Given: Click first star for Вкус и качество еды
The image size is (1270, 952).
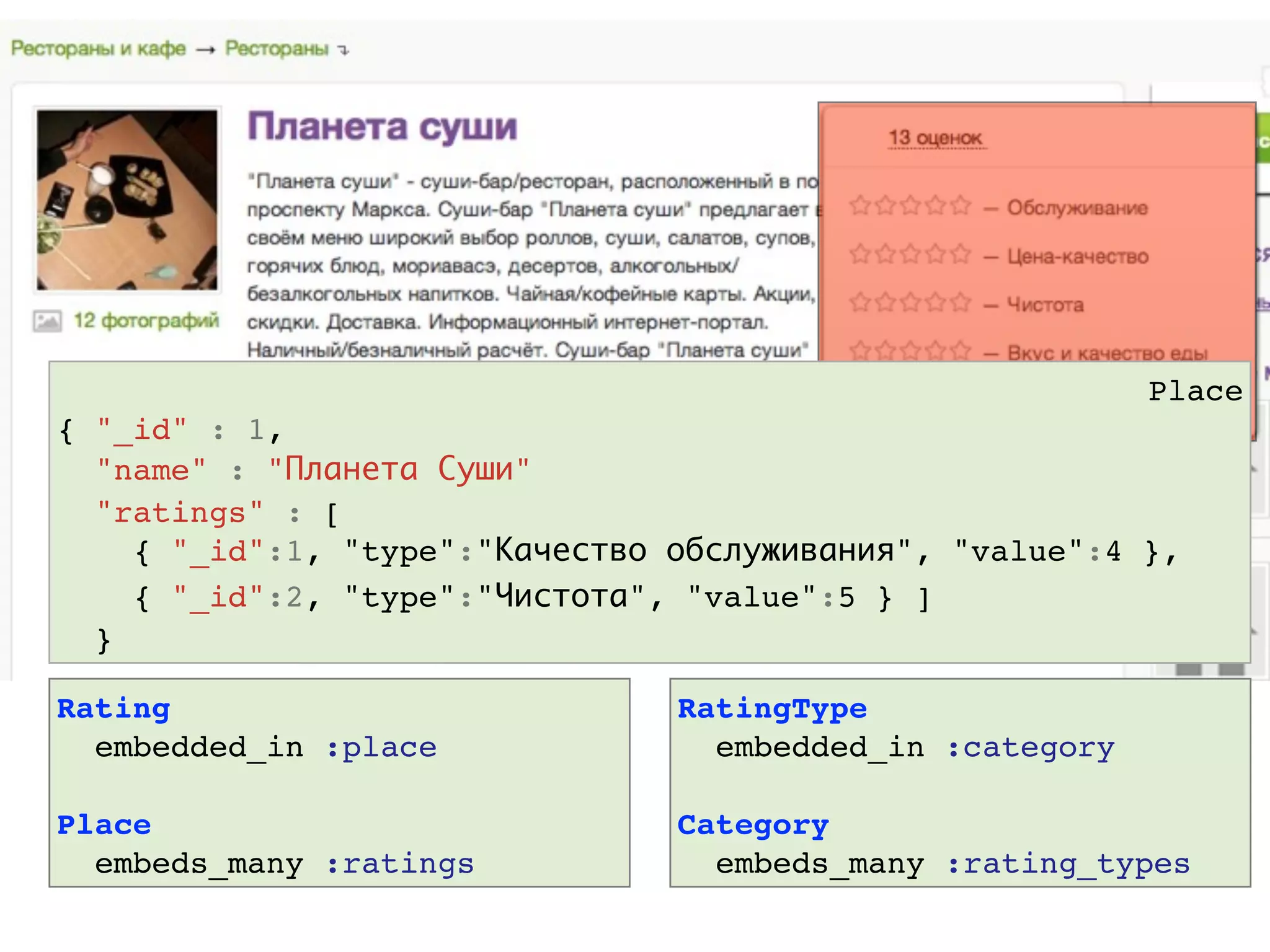Looking at the screenshot, I should tap(860, 351).
